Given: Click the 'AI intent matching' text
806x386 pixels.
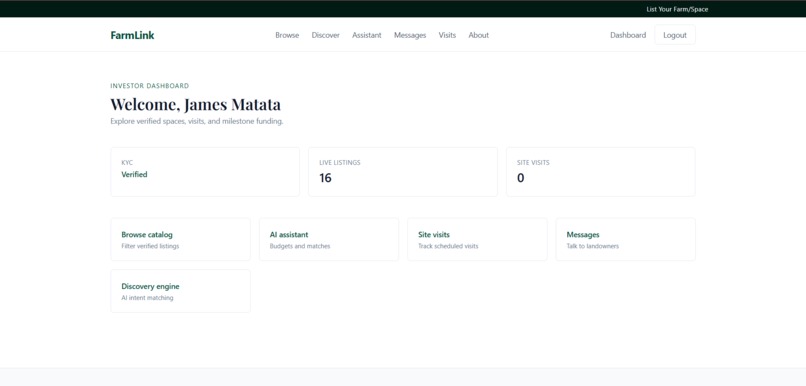Looking at the screenshot, I should pyautogui.click(x=147, y=298).
